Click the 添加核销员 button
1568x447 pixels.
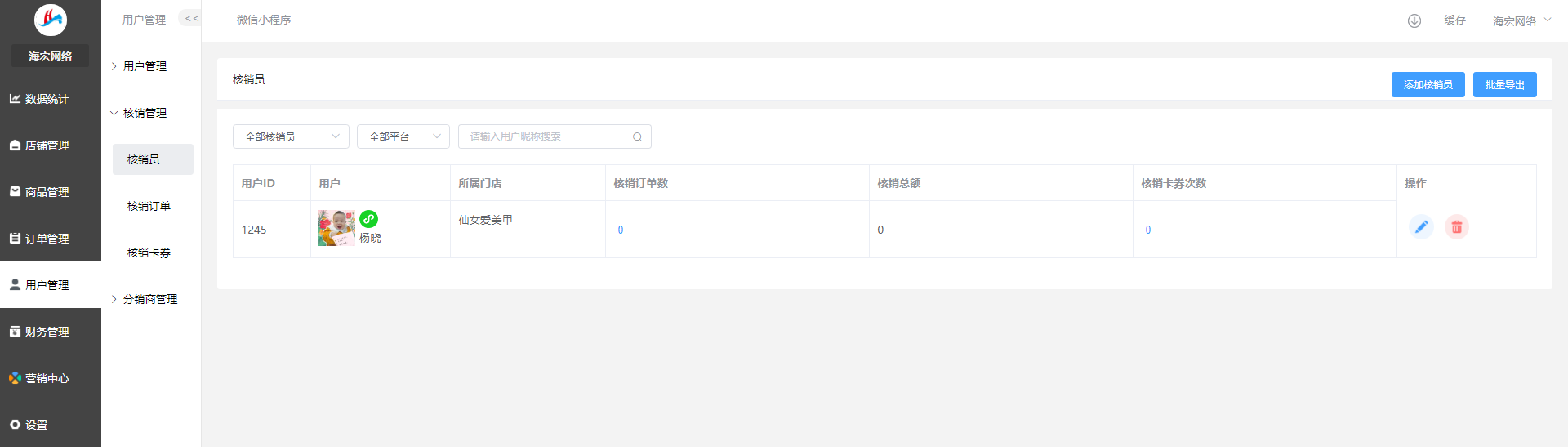1428,84
